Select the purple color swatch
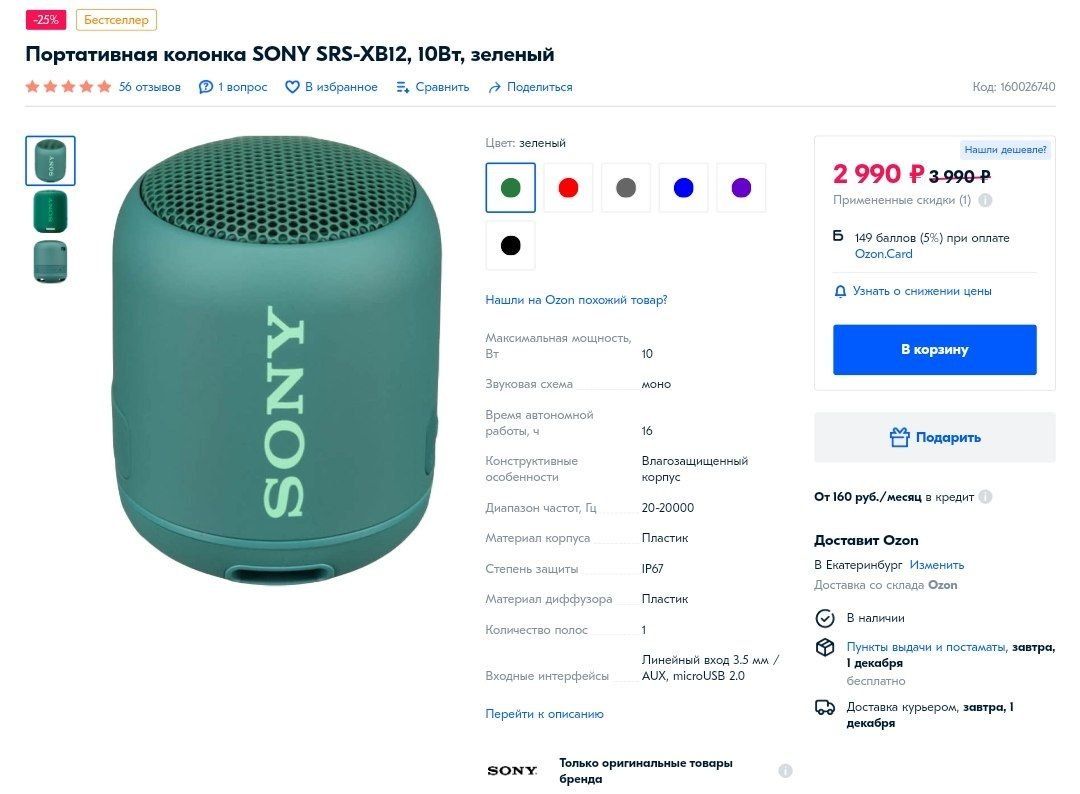 (x=741, y=188)
